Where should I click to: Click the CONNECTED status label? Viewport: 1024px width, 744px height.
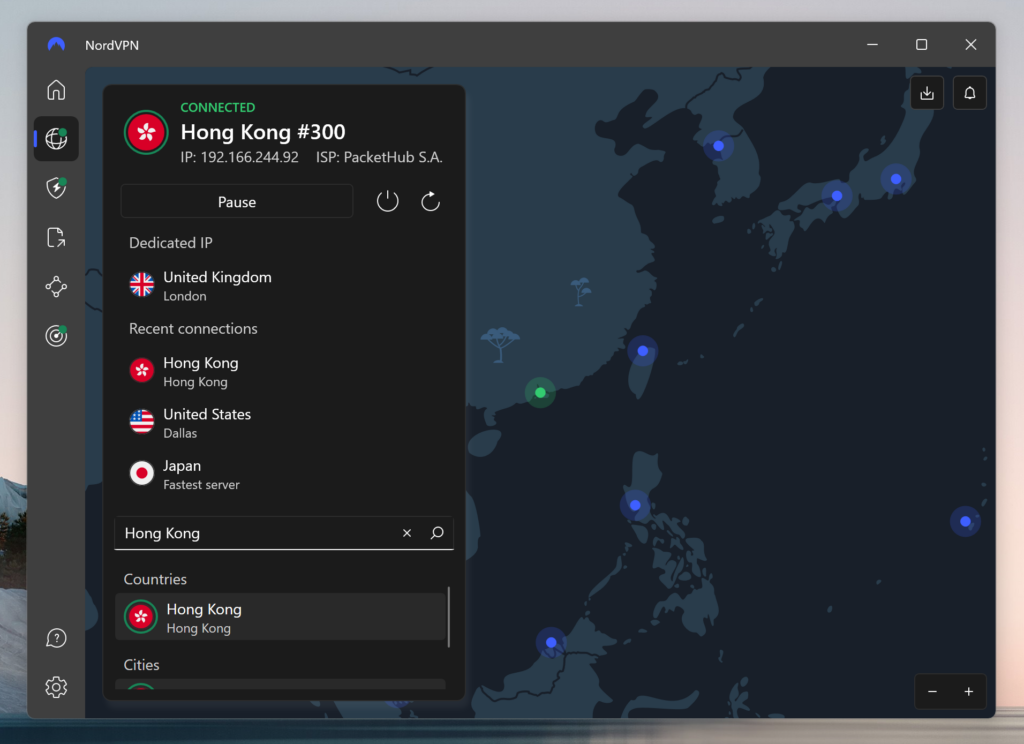217,107
